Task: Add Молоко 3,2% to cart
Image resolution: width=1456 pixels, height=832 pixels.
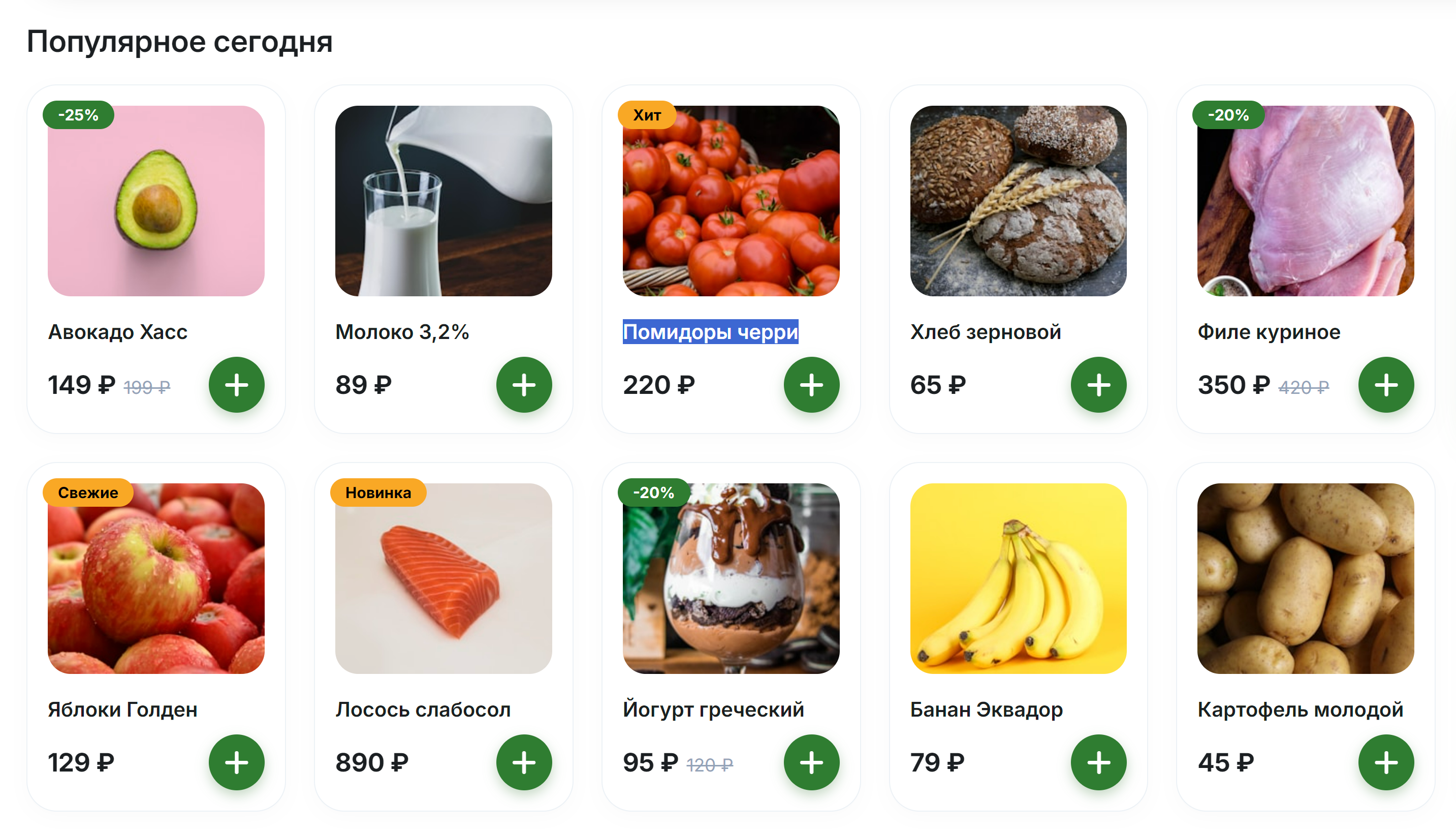Action: pos(524,385)
